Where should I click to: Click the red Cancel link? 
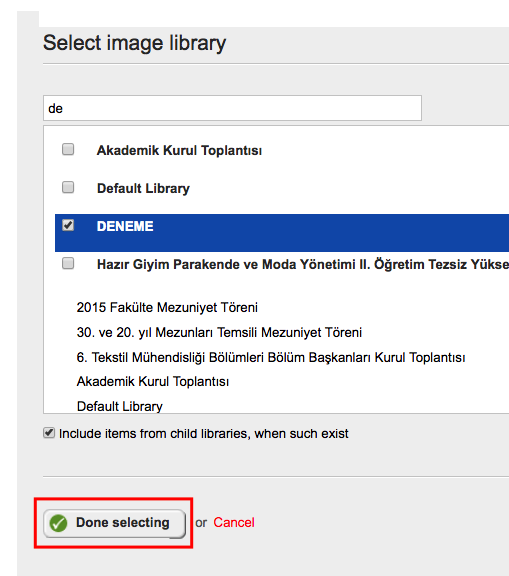click(x=234, y=522)
